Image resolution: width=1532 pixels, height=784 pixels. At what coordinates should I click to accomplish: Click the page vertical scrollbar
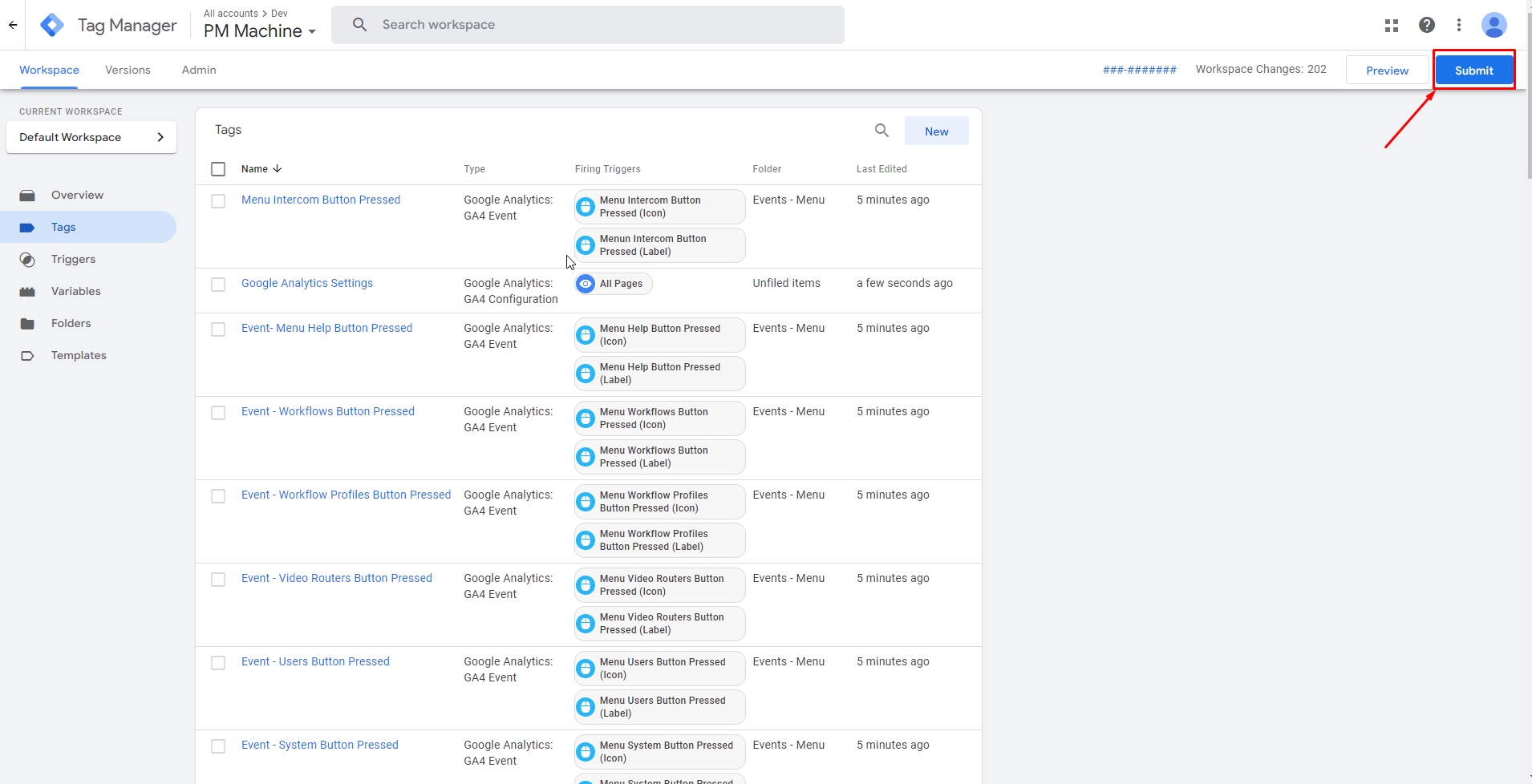click(x=1529, y=96)
